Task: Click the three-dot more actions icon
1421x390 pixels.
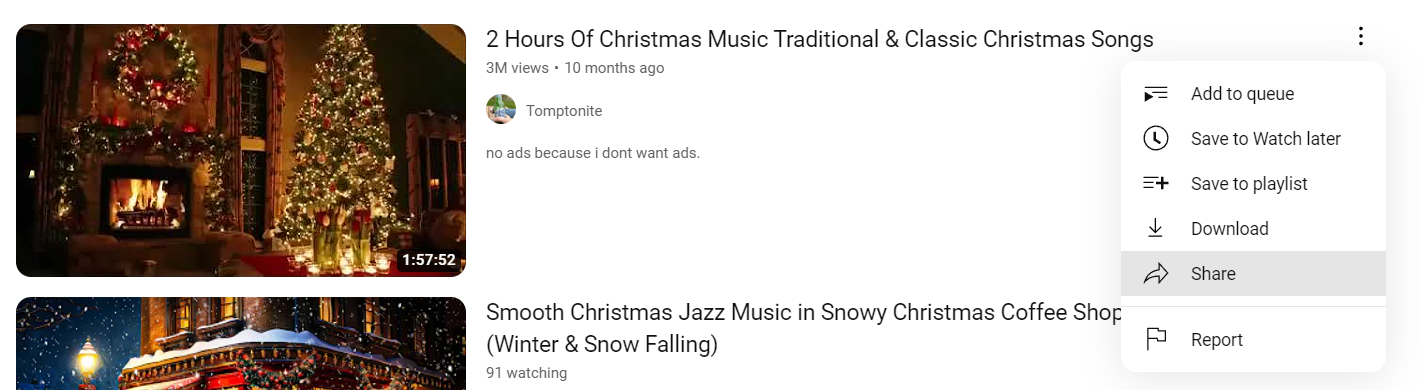Action: [1360, 37]
